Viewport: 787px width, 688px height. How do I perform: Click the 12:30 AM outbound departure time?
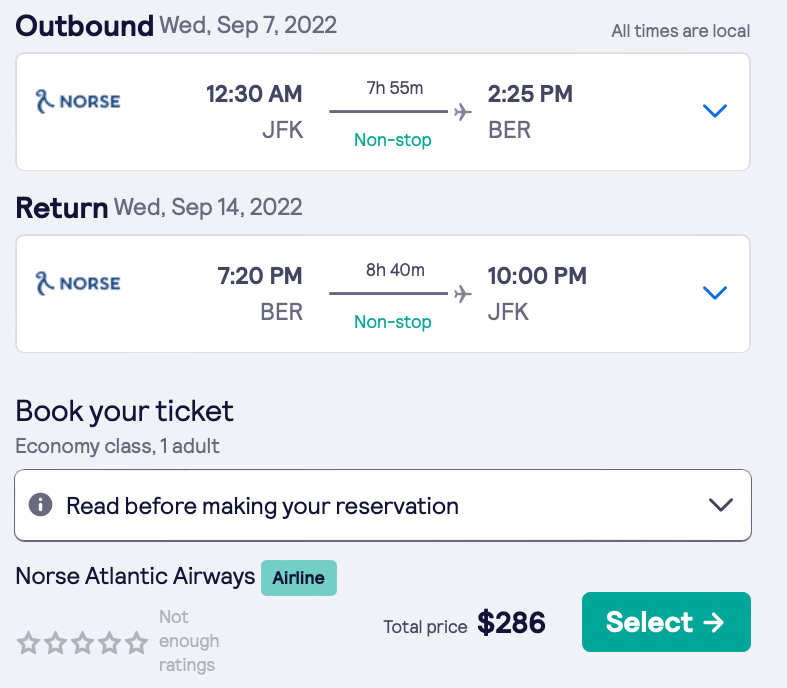click(254, 94)
